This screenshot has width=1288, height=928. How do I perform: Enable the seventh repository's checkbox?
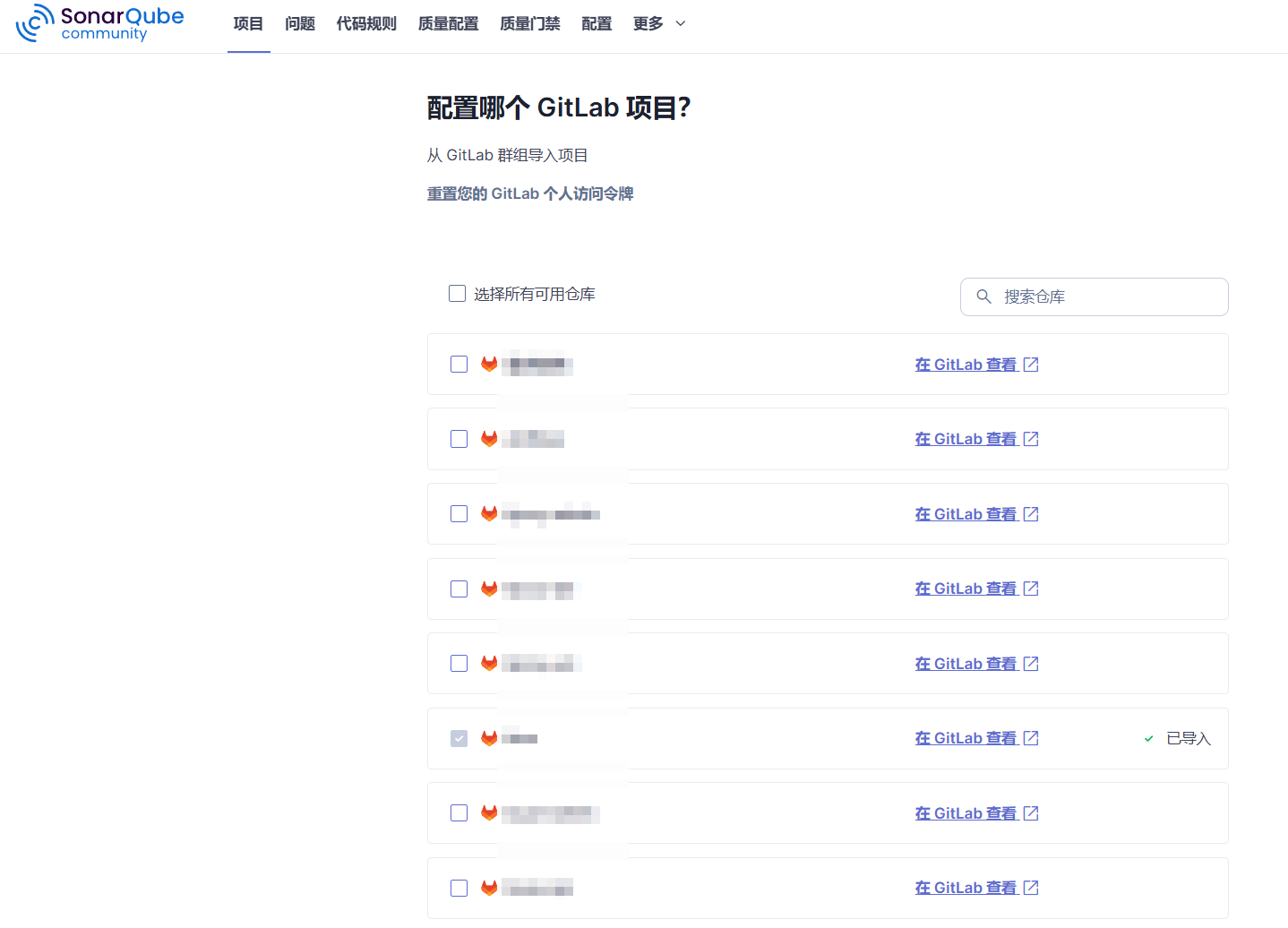(459, 812)
